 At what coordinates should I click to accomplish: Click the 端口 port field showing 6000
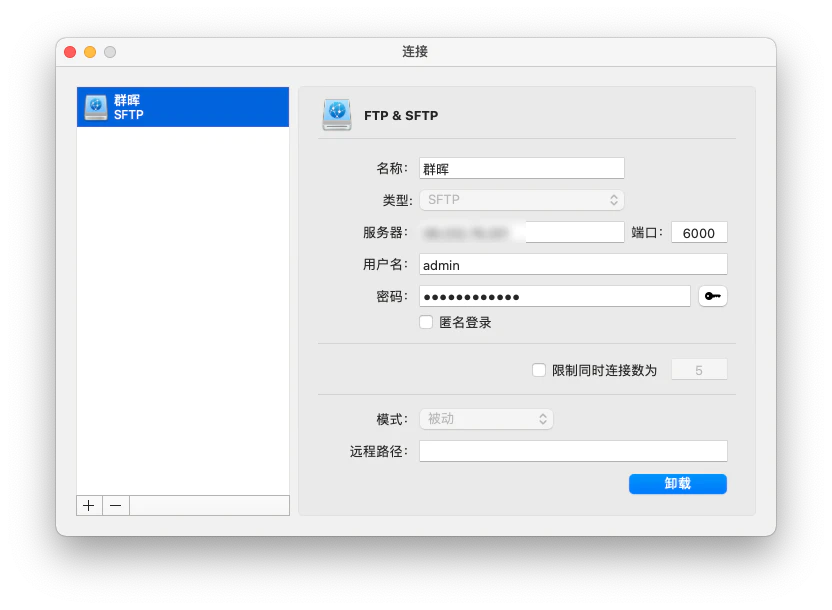(700, 232)
